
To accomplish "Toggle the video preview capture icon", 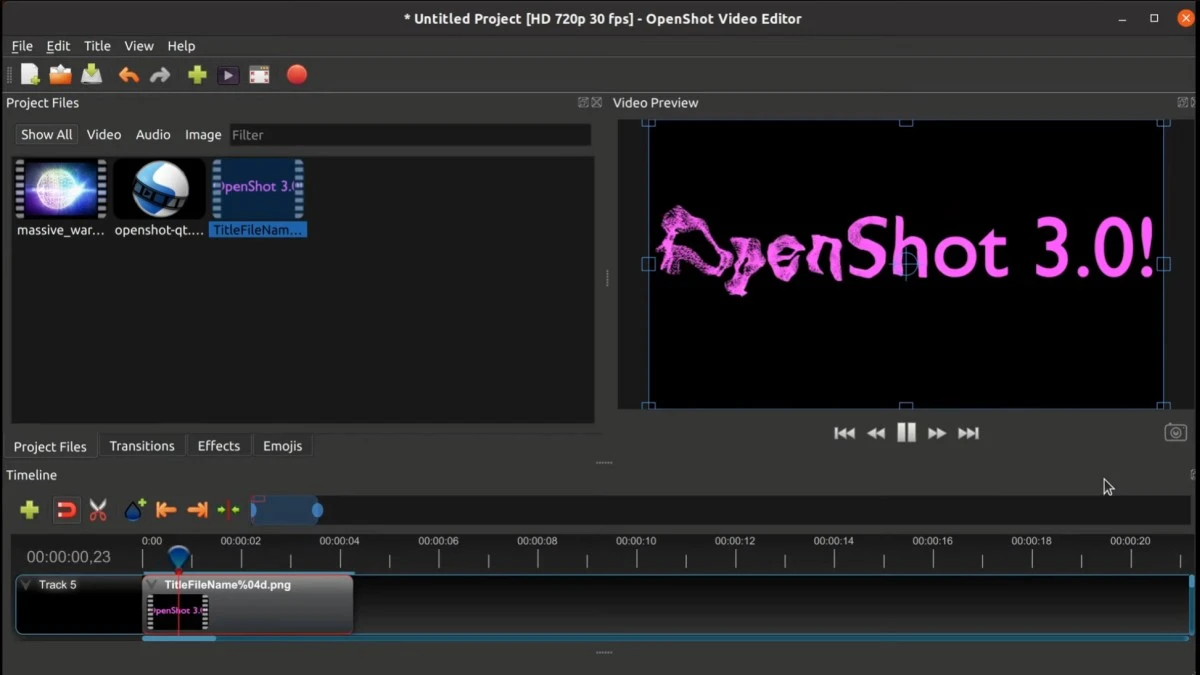I will [1175, 432].
